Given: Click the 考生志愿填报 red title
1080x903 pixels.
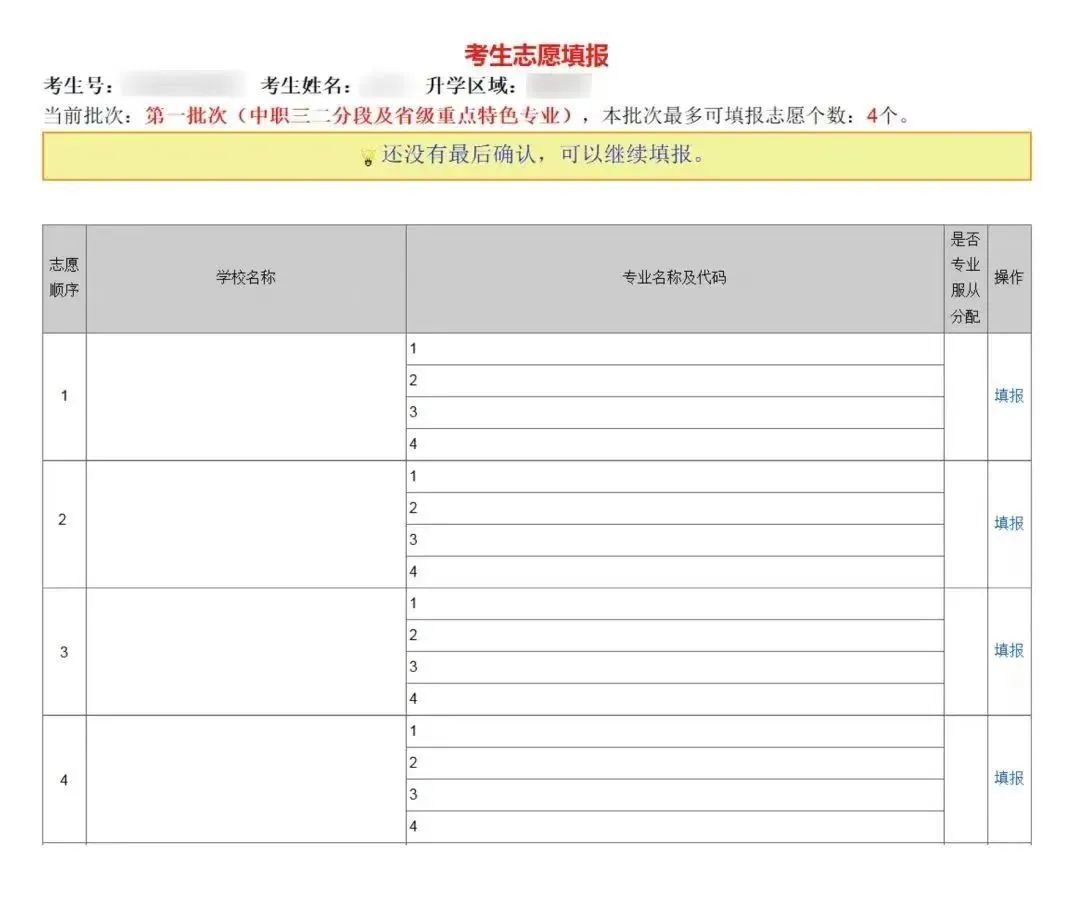Looking at the screenshot, I should tap(536, 55).
